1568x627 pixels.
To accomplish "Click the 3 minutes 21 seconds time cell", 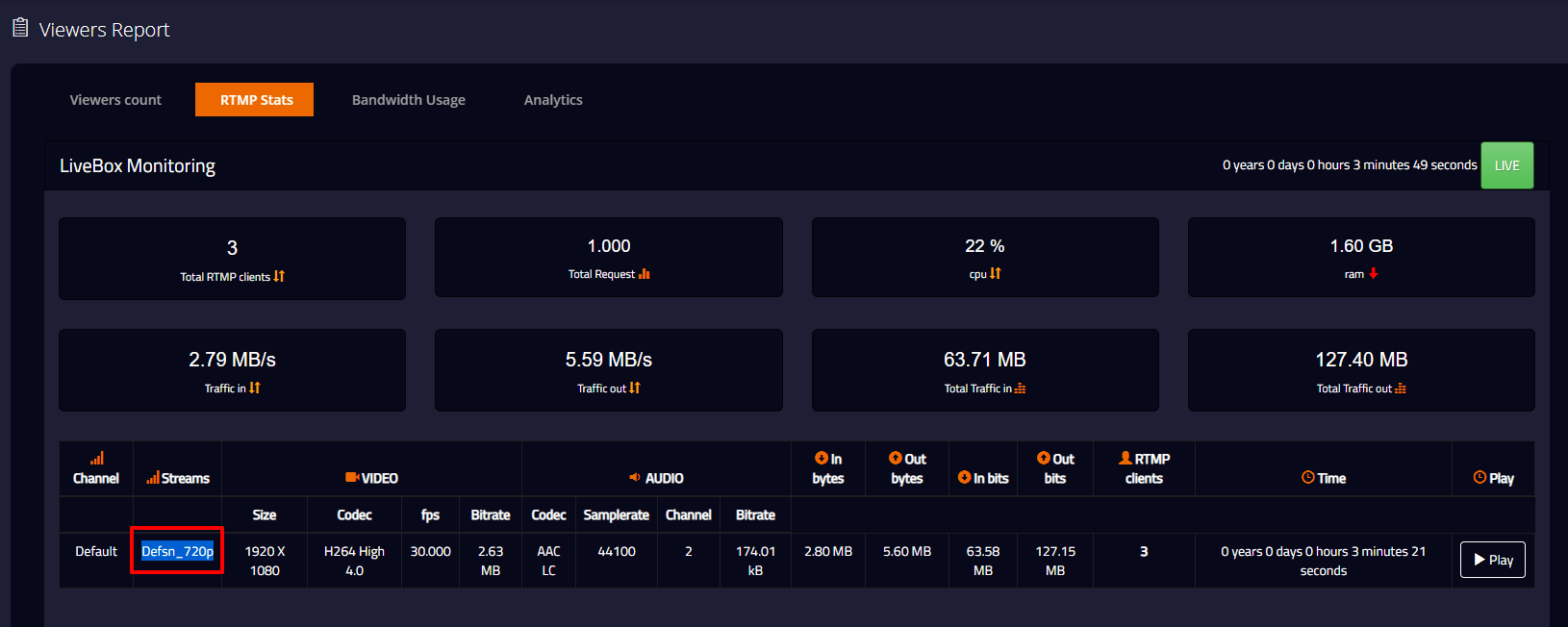I will coord(1324,561).
